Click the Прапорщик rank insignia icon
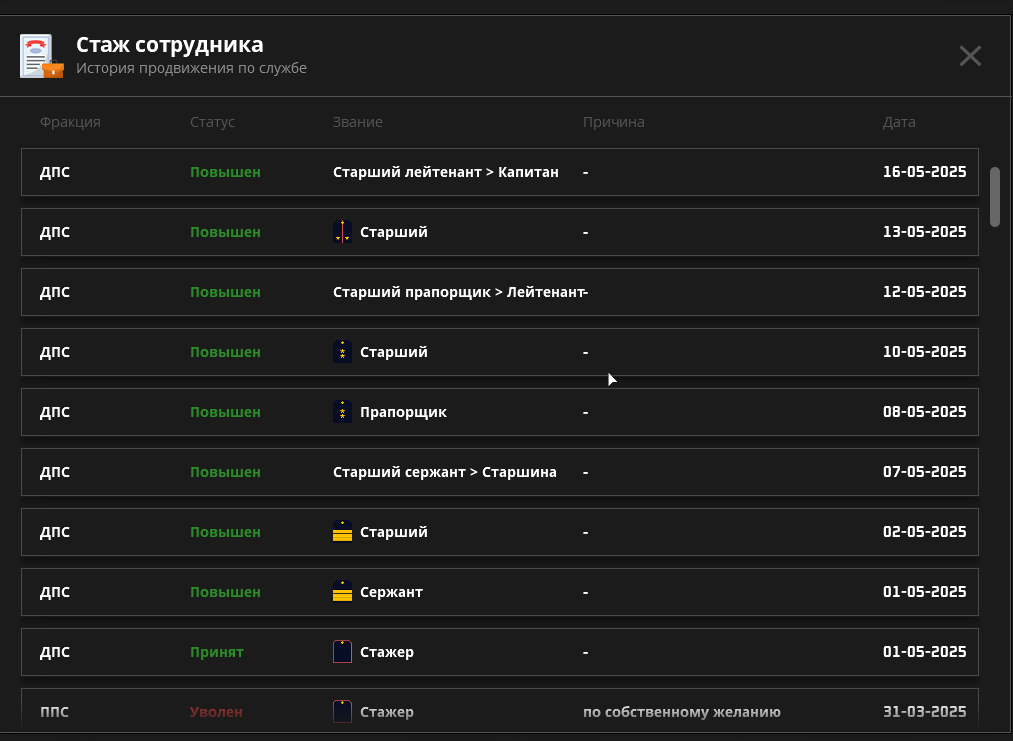Screen dimensions: 1013x741 342,412
